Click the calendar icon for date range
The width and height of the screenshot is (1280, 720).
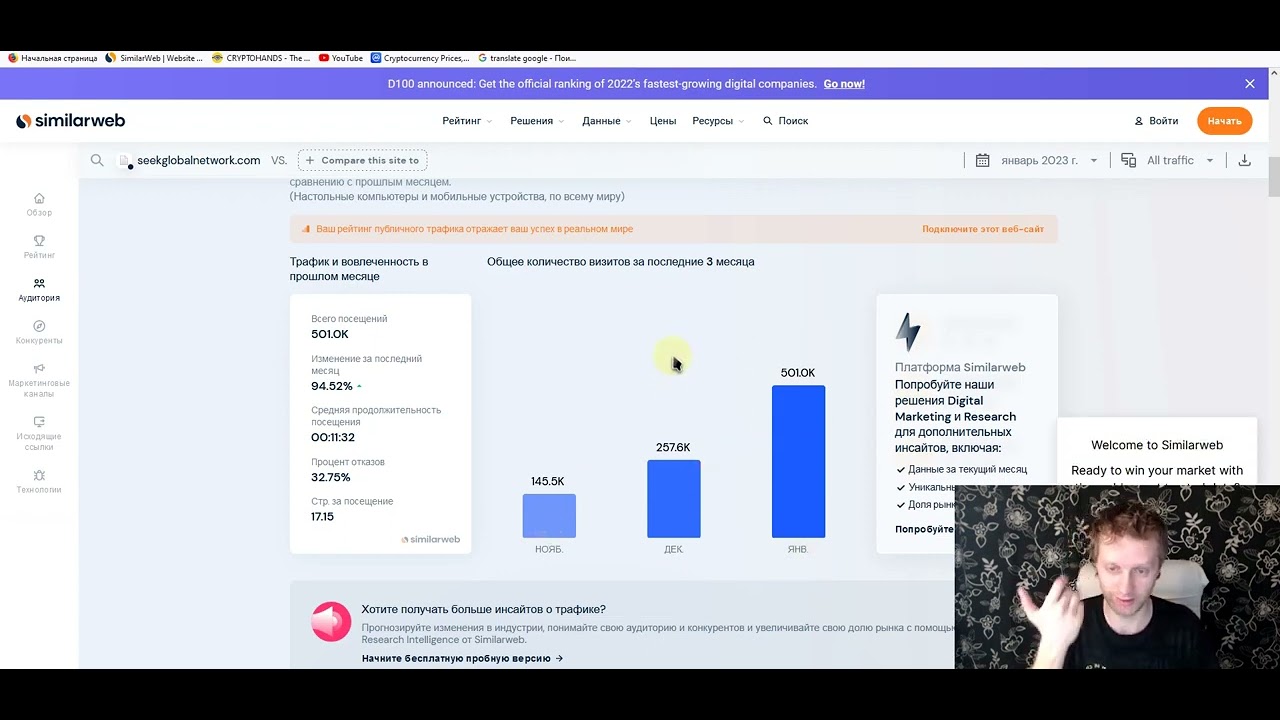point(982,160)
